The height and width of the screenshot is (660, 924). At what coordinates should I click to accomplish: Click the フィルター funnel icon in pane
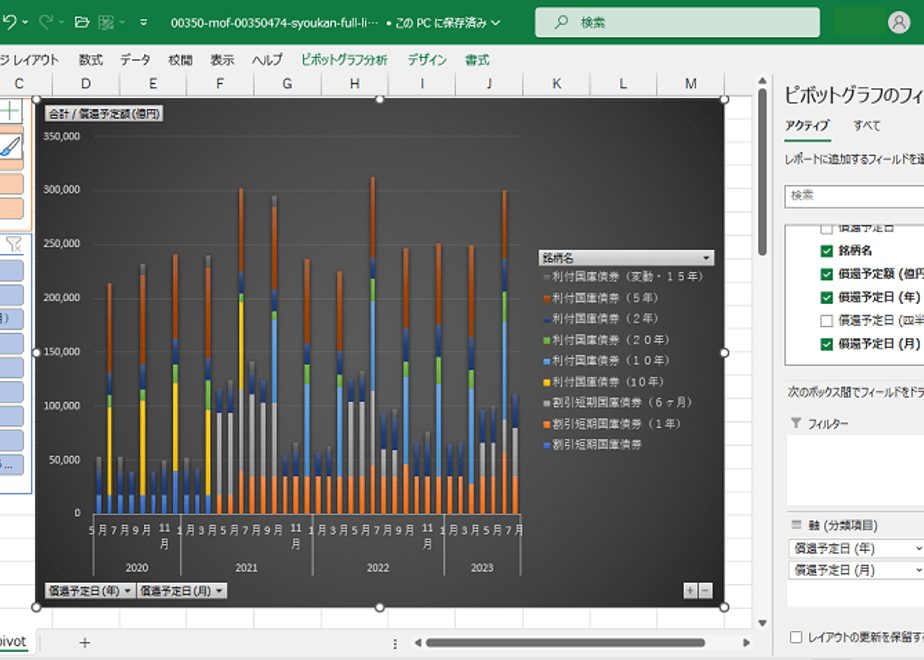click(x=796, y=423)
